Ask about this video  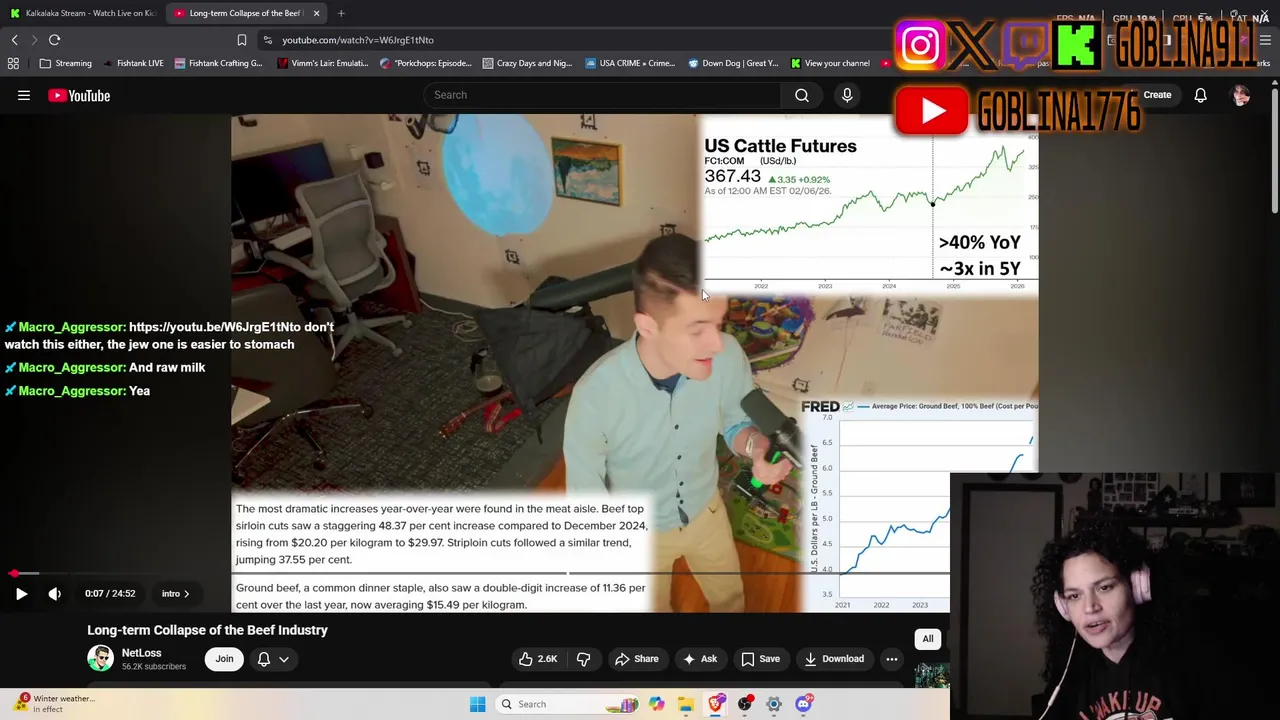click(699, 659)
